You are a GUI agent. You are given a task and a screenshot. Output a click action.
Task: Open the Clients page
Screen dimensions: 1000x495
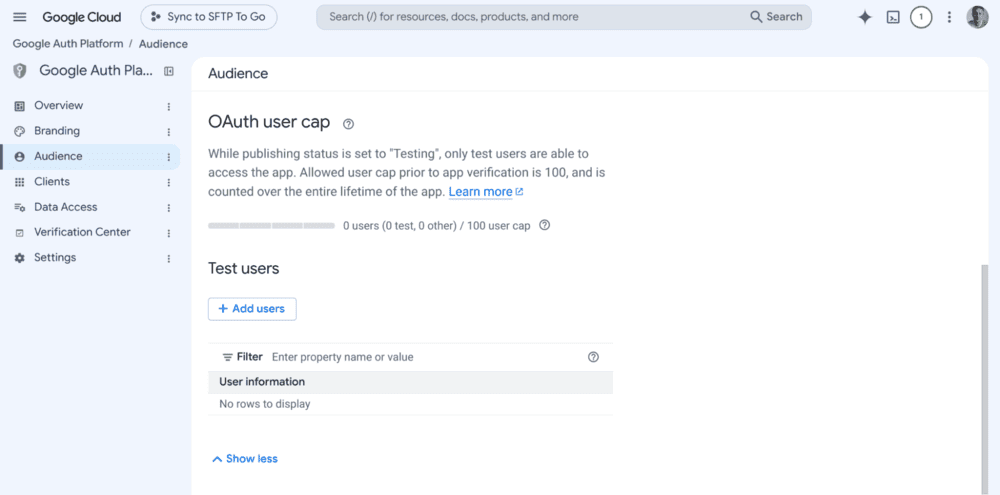point(52,182)
